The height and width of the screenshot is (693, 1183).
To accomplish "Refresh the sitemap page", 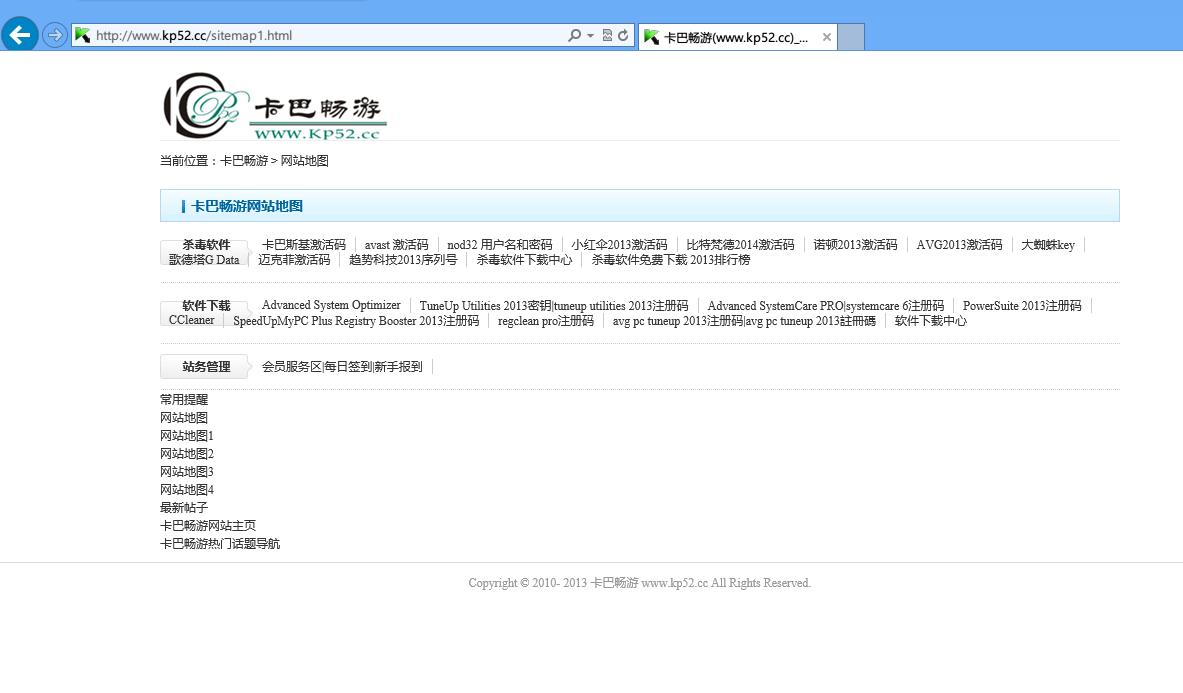I will click(x=622, y=33).
